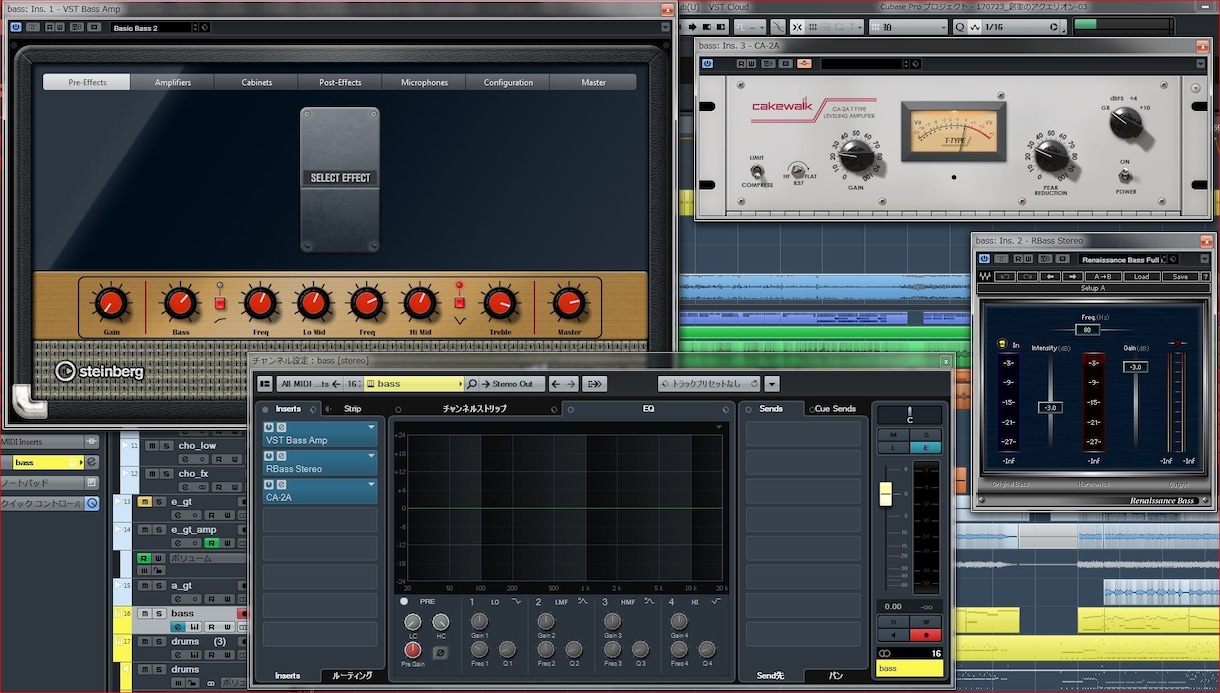This screenshot has width=1220, height=693.
Task: Click the edit link export icon in channel toolbar
Action: 595,384
